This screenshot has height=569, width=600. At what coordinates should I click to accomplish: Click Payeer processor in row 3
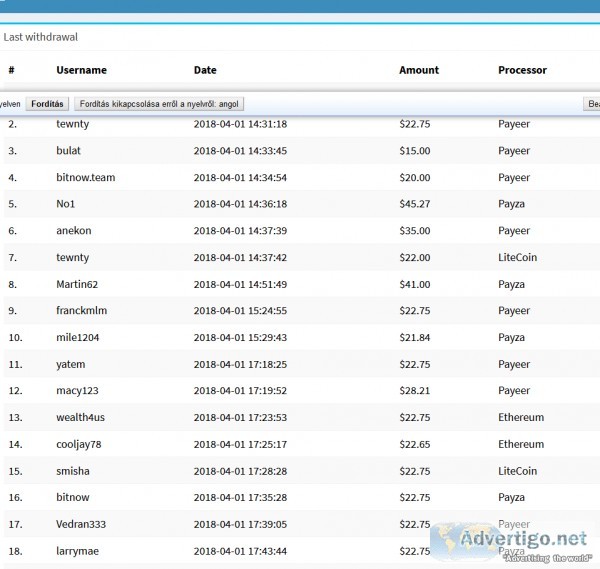point(514,150)
